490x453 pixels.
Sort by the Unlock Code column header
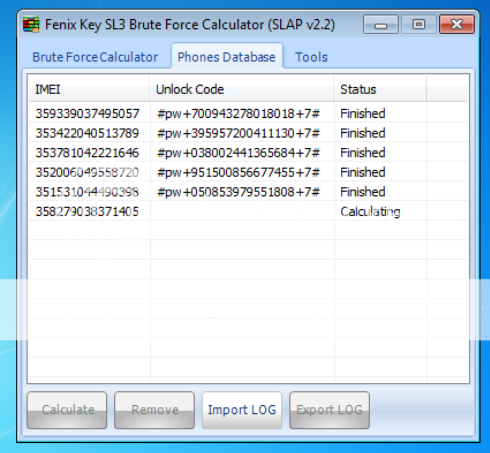242,89
